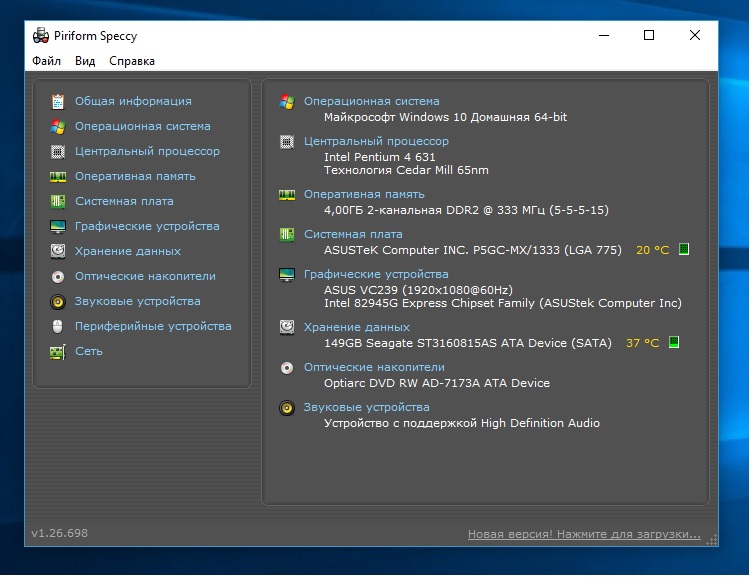Select Звуковые устройства in the sidebar

tap(138, 301)
